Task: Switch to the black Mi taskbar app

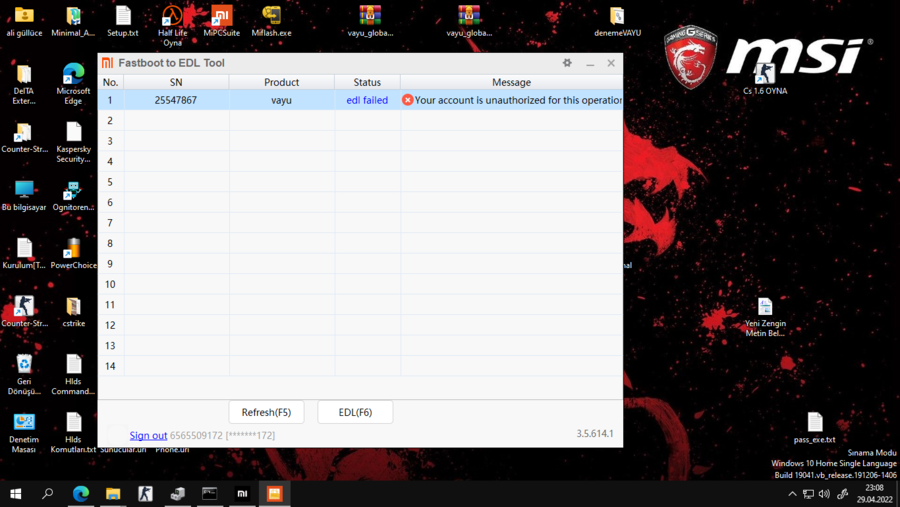Action: pos(242,494)
